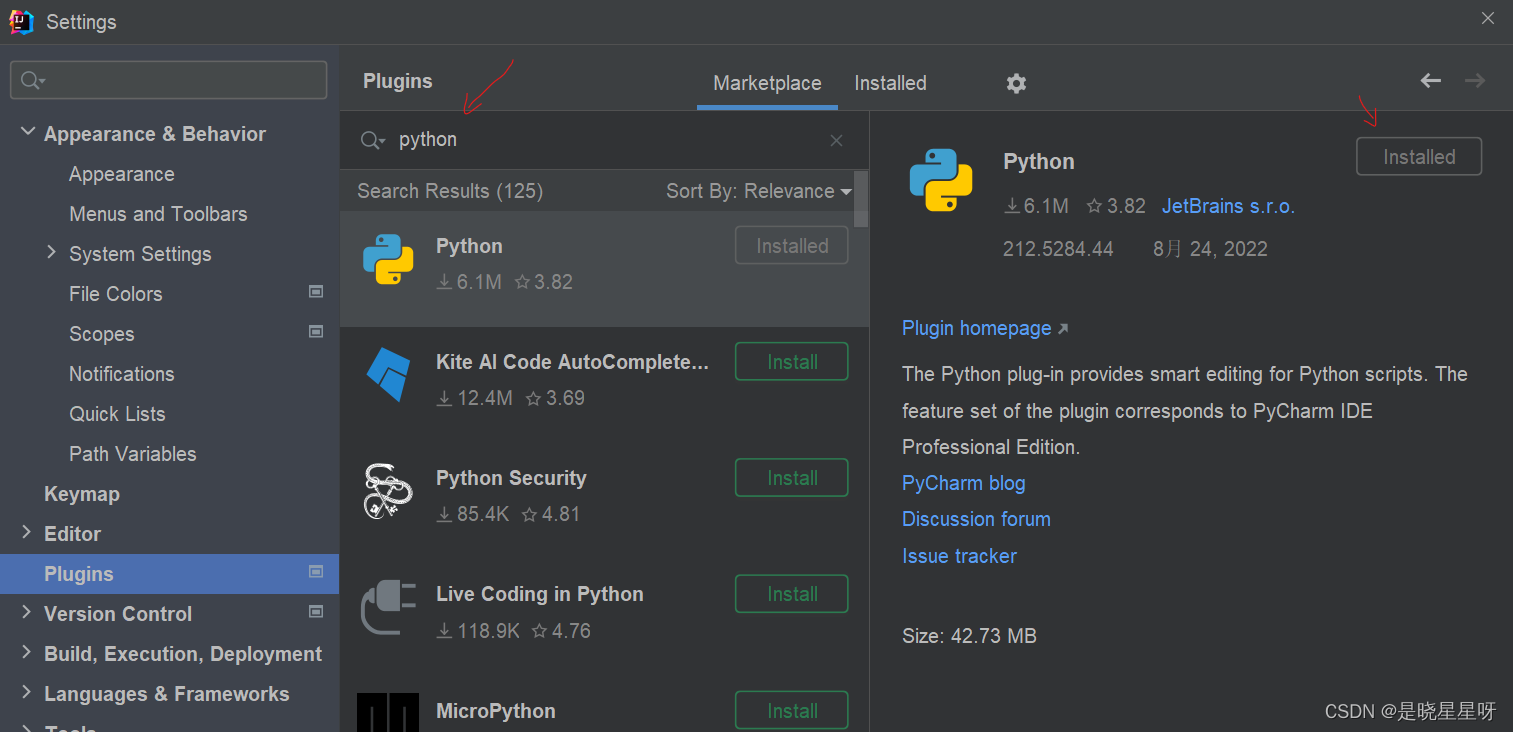Select the Python Security plugin icon
Image resolution: width=1513 pixels, height=732 pixels.
tap(388, 491)
